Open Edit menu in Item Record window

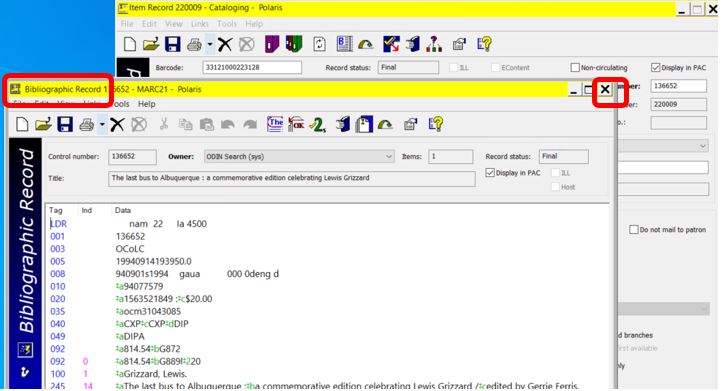[x=149, y=23]
